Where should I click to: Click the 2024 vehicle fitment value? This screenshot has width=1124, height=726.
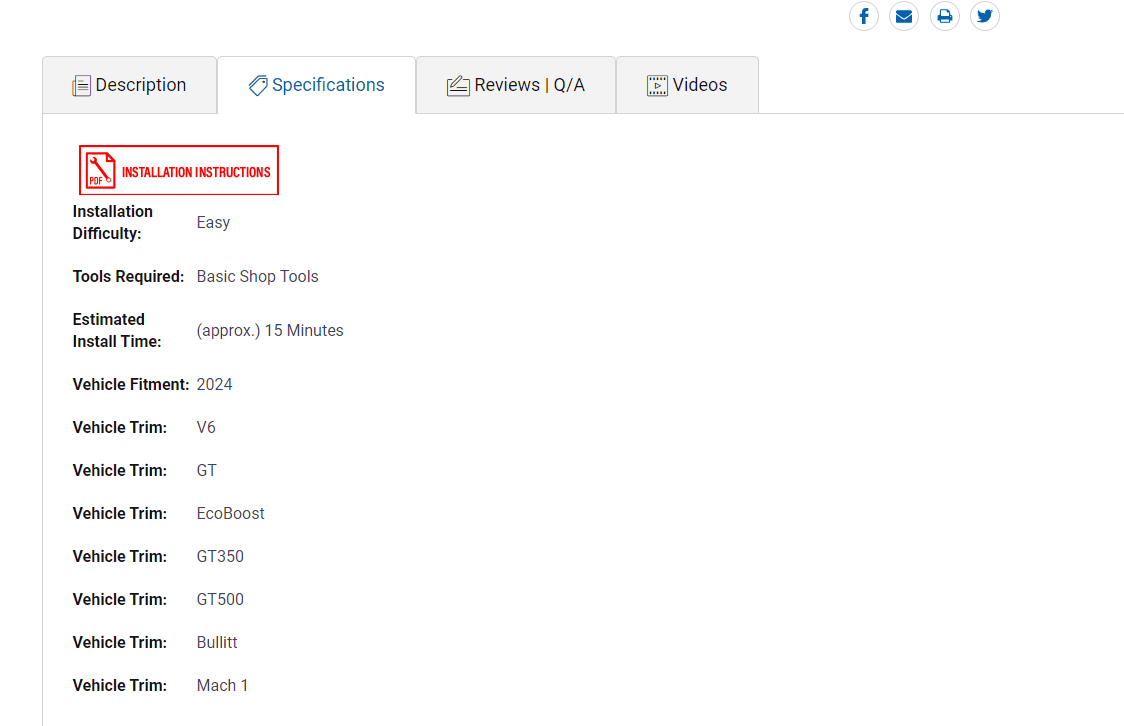coord(214,384)
